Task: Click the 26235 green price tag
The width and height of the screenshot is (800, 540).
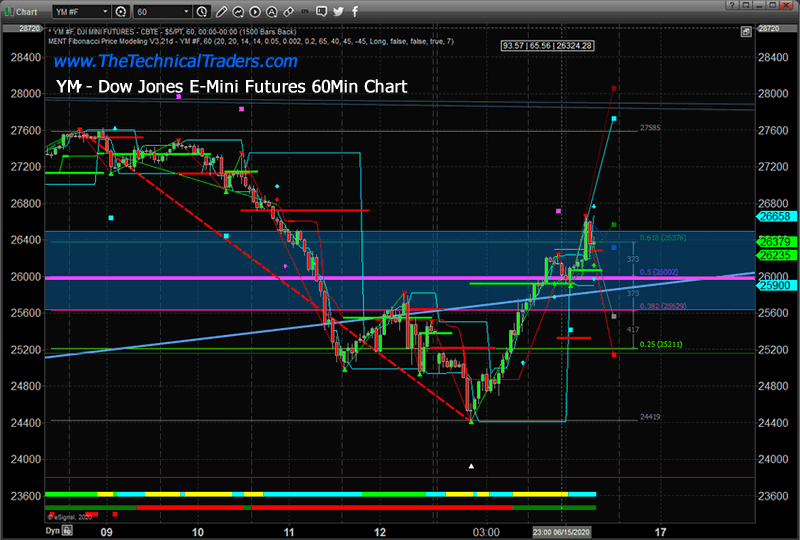Action: [x=774, y=255]
